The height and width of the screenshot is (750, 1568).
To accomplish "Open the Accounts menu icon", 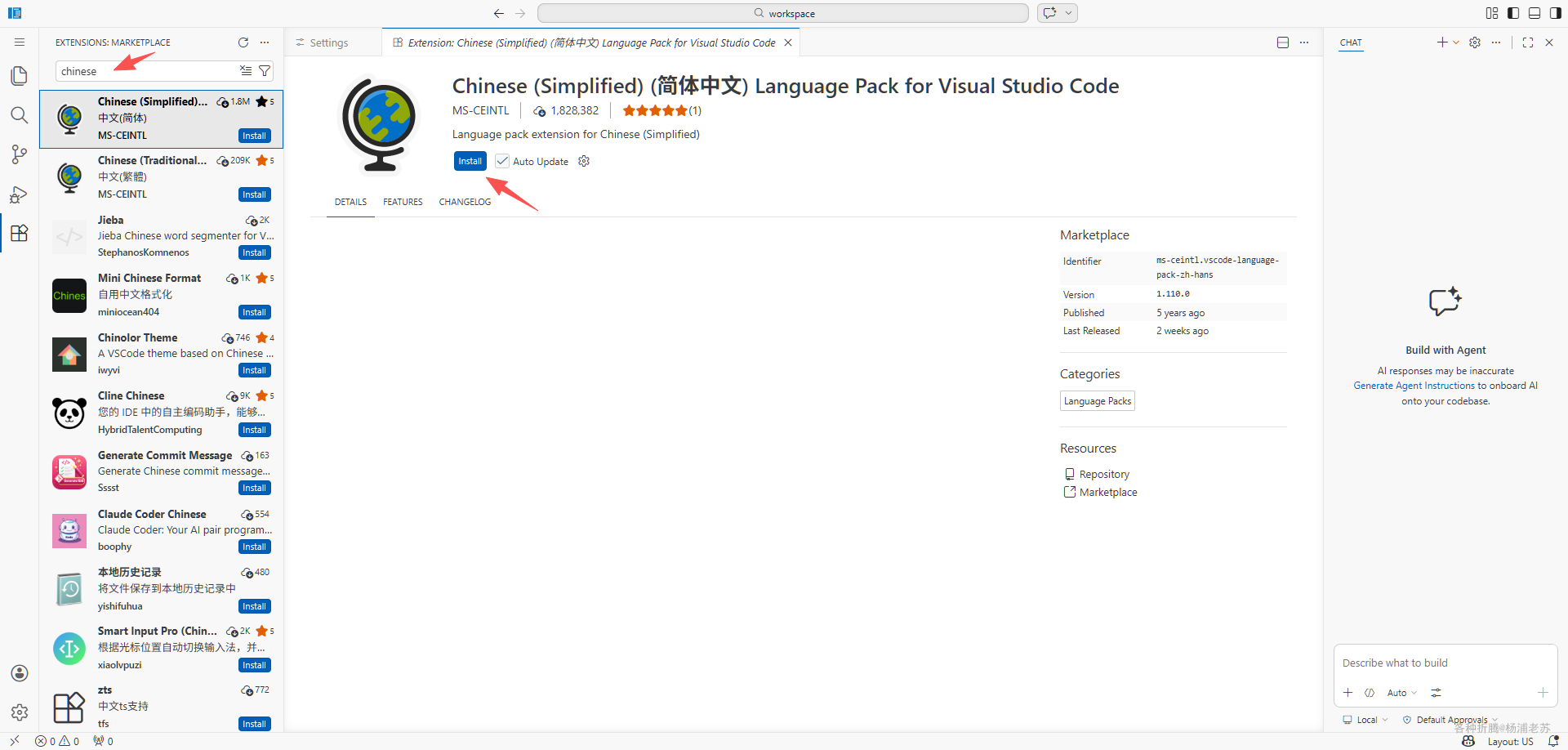I will [20, 673].
